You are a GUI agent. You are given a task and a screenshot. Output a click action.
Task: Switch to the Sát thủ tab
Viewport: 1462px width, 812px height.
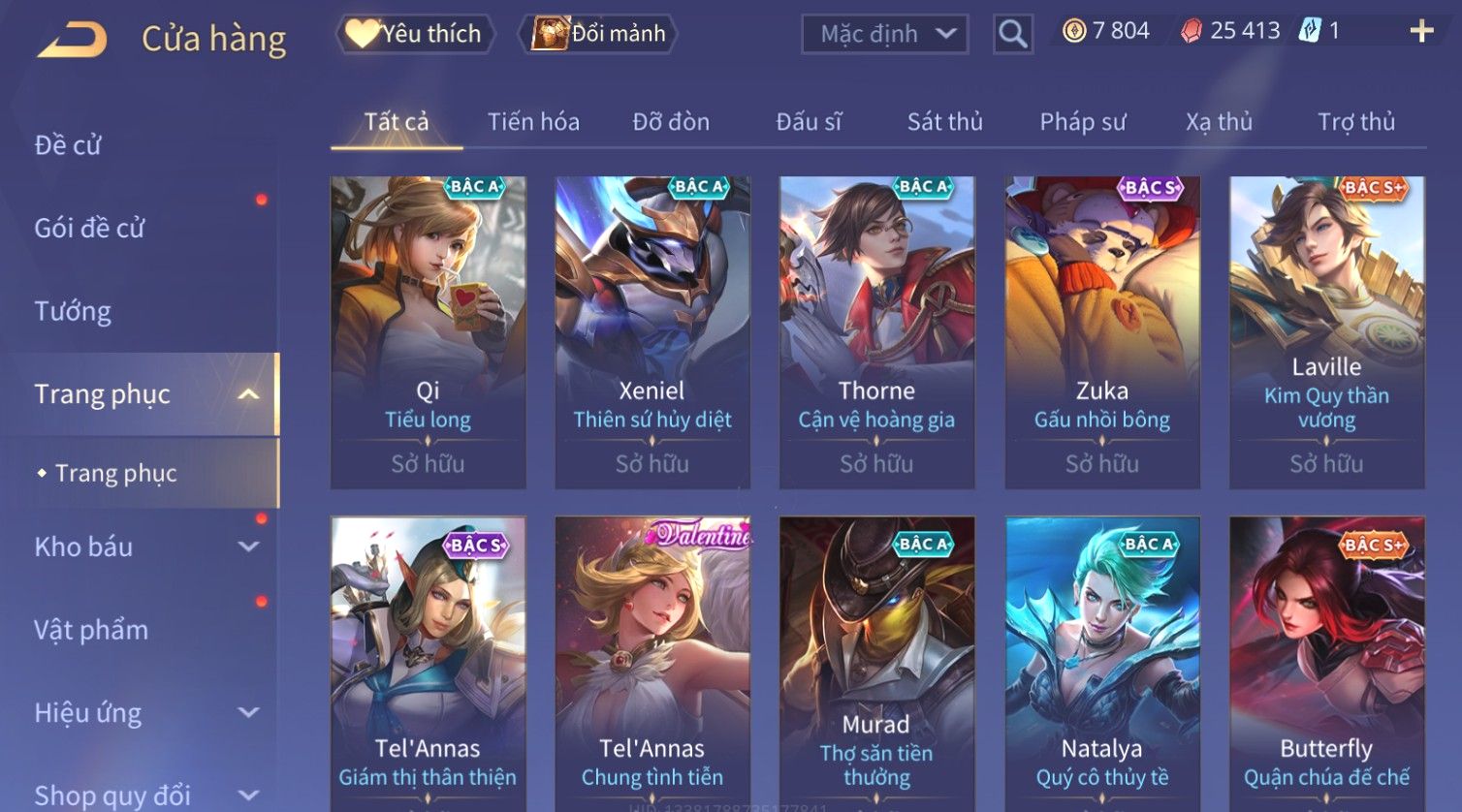tap(944, 122)
